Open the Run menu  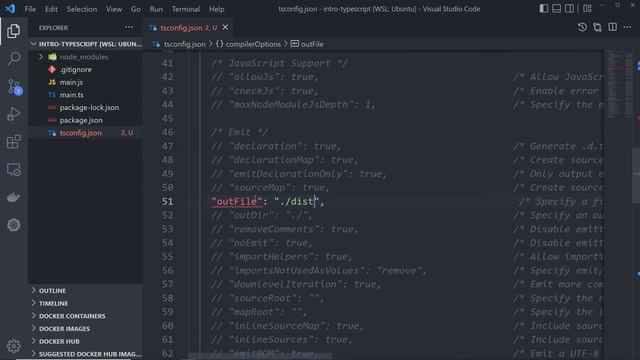coord(156,9)
